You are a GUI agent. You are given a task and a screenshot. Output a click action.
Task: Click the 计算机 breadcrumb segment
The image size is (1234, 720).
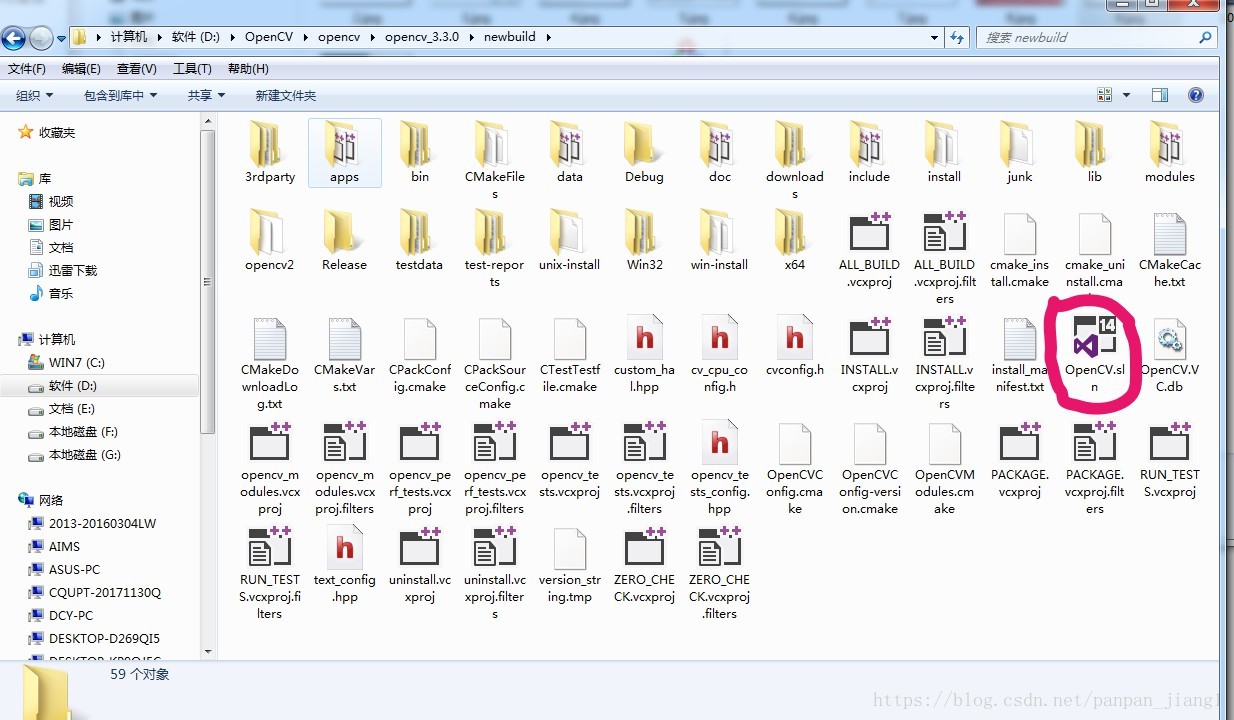(128, 37)
